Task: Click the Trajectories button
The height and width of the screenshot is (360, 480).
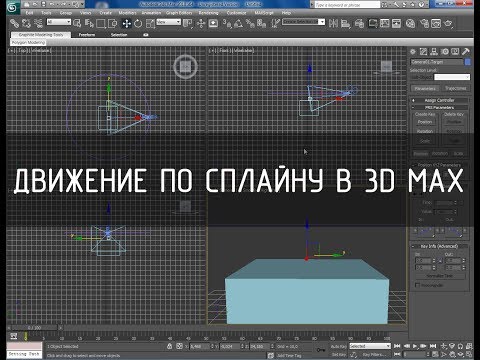Action: 456,88
